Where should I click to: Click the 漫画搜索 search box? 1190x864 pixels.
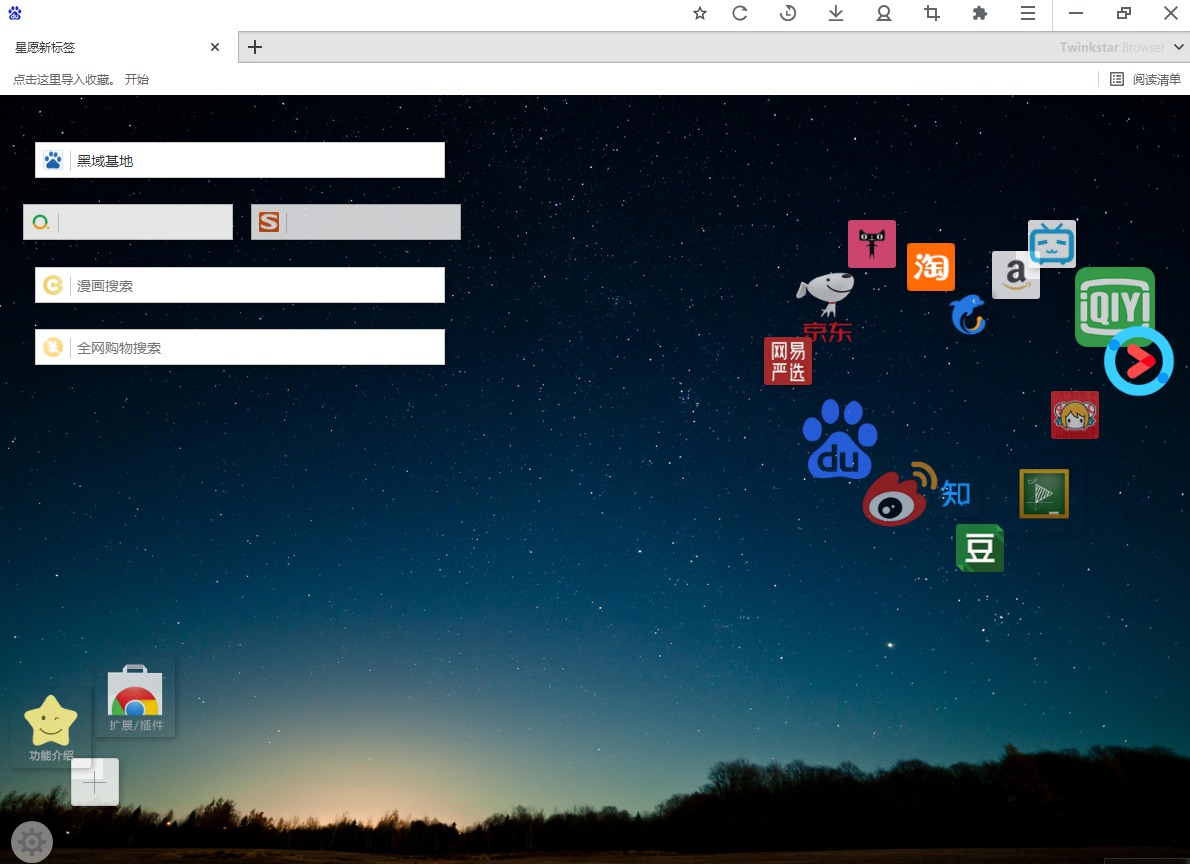tap(240, 285)
